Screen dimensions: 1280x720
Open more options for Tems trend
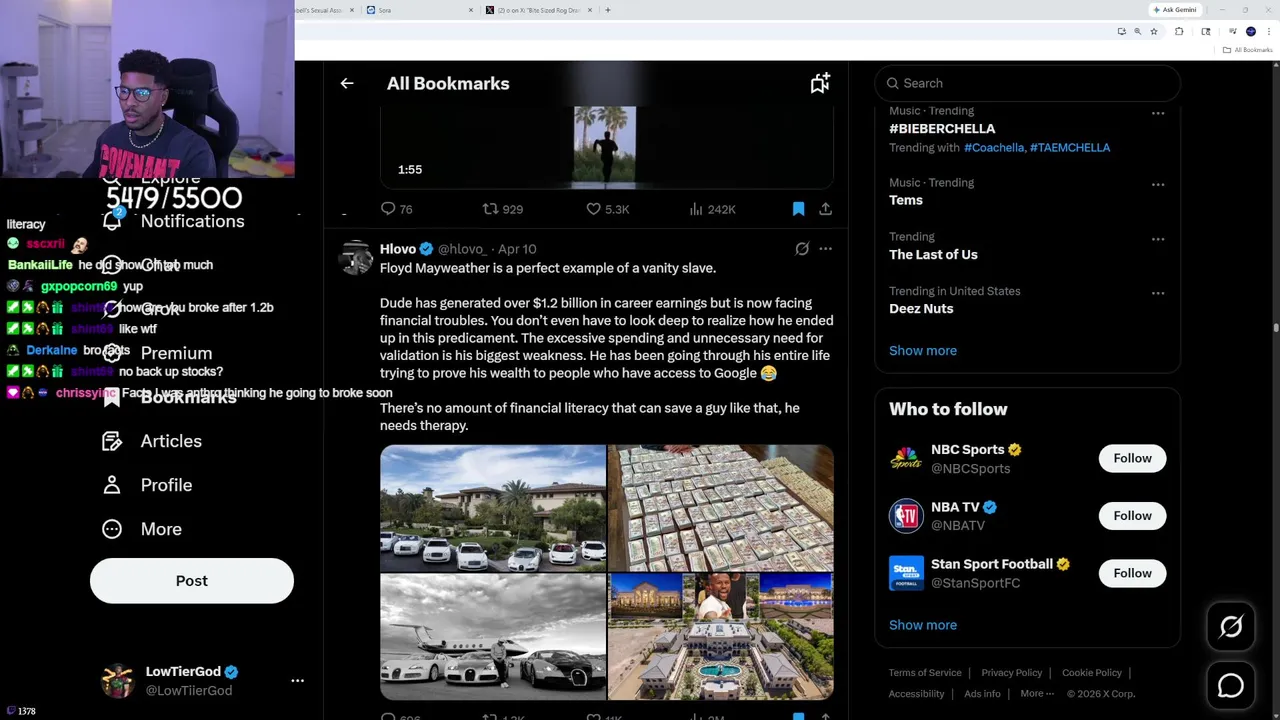[x=1158, y=185]
